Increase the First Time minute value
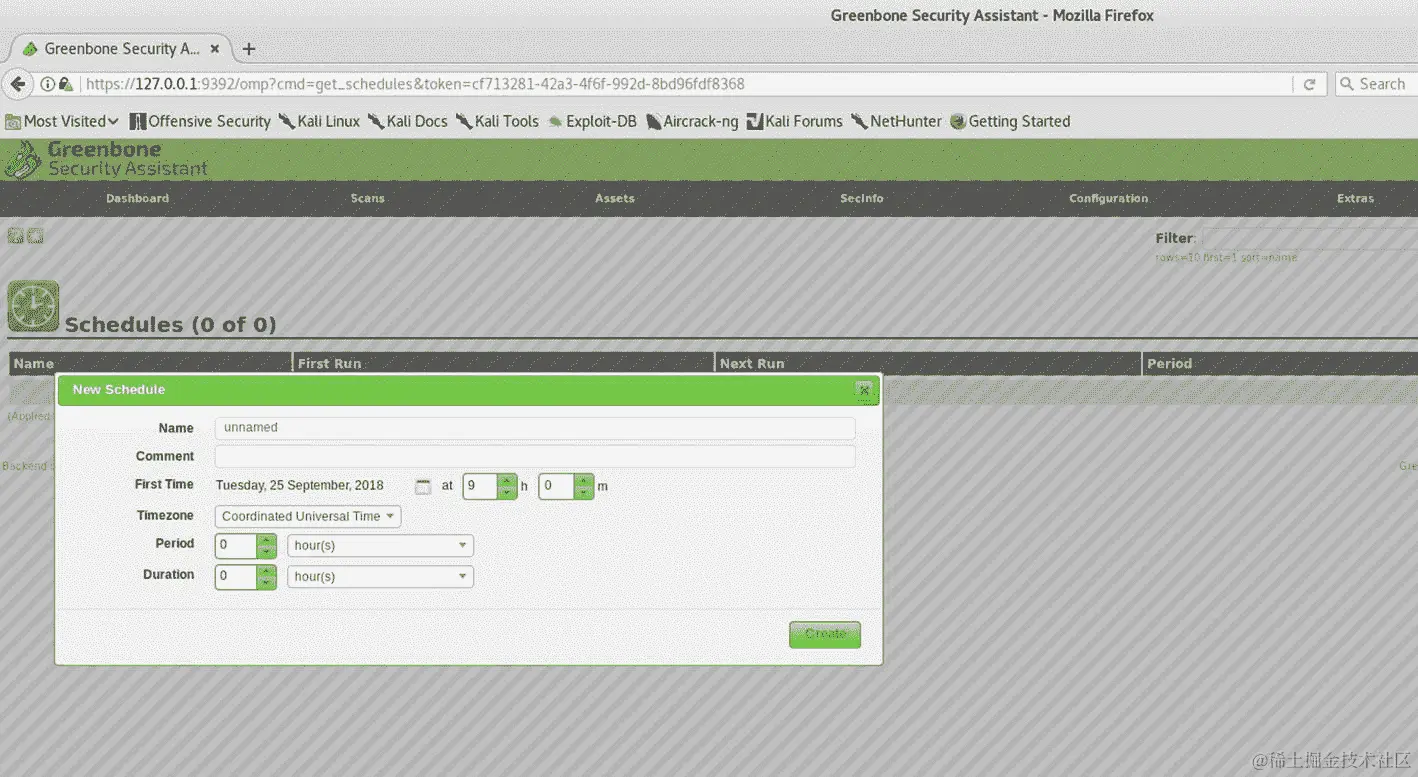This screenshot has width=1418, height=777. point(583,480)
